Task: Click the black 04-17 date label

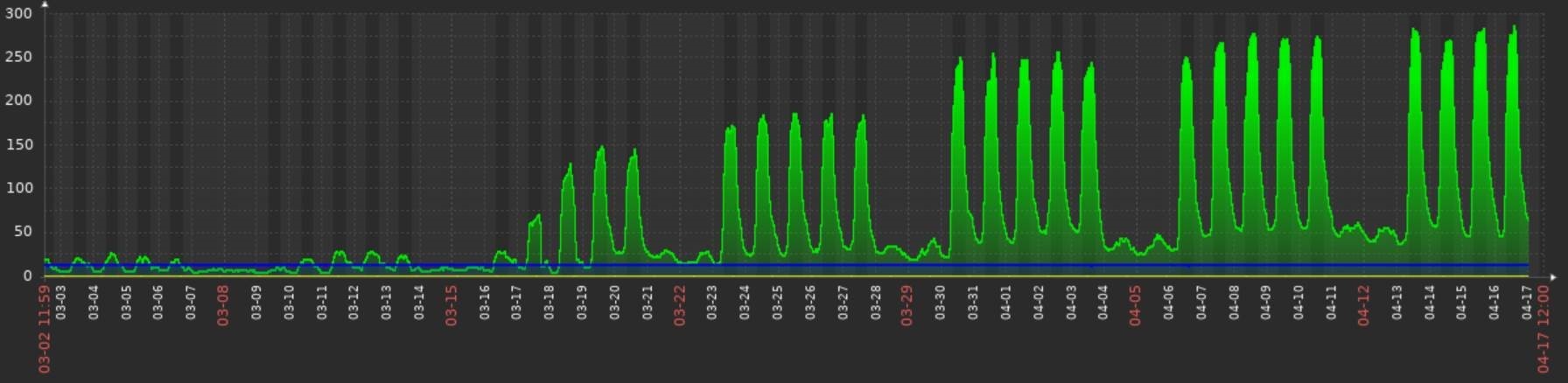Action: click(x=1526, y=302)
